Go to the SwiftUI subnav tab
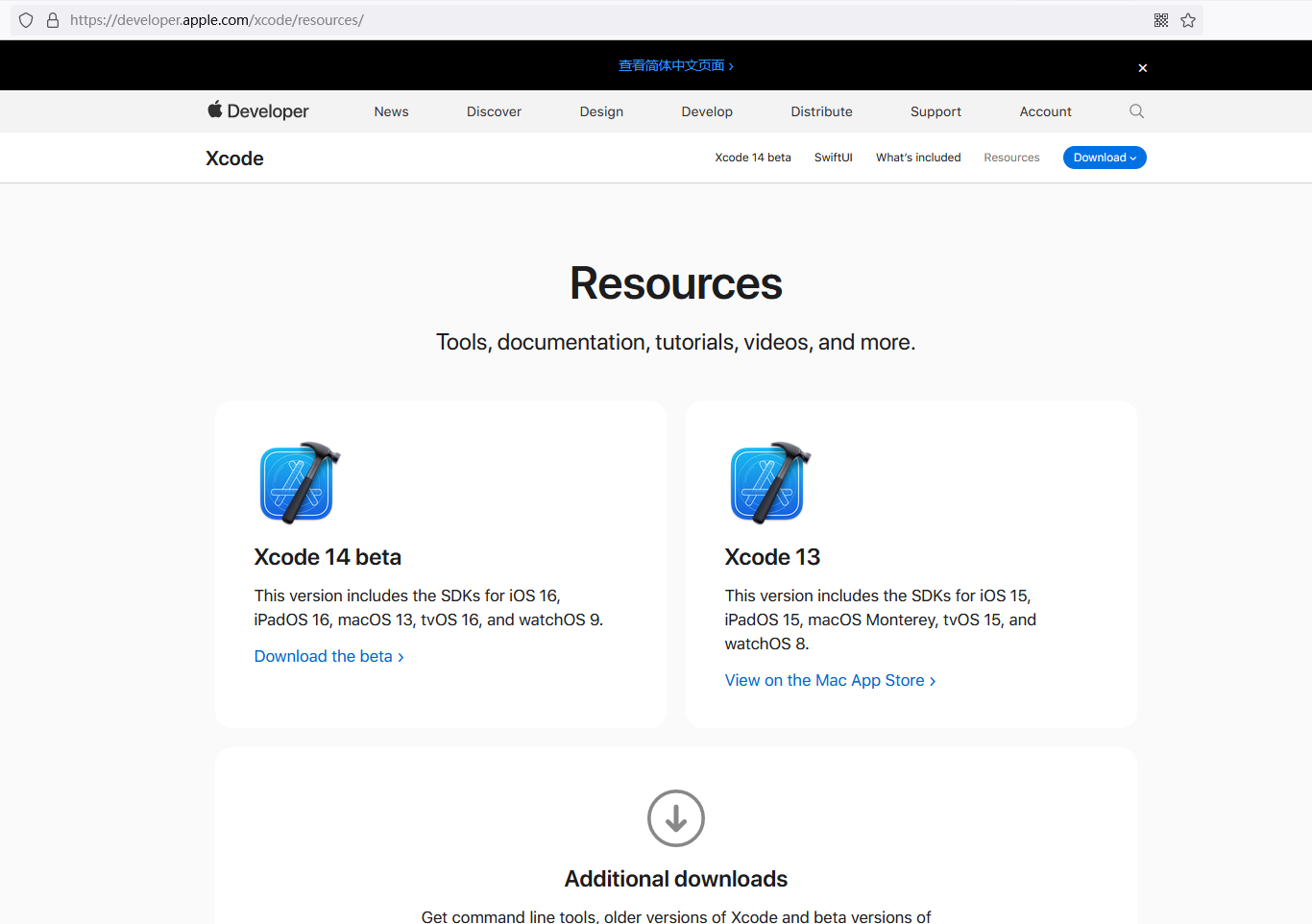This screenshot has width=1312, height=924. point(834,158)
